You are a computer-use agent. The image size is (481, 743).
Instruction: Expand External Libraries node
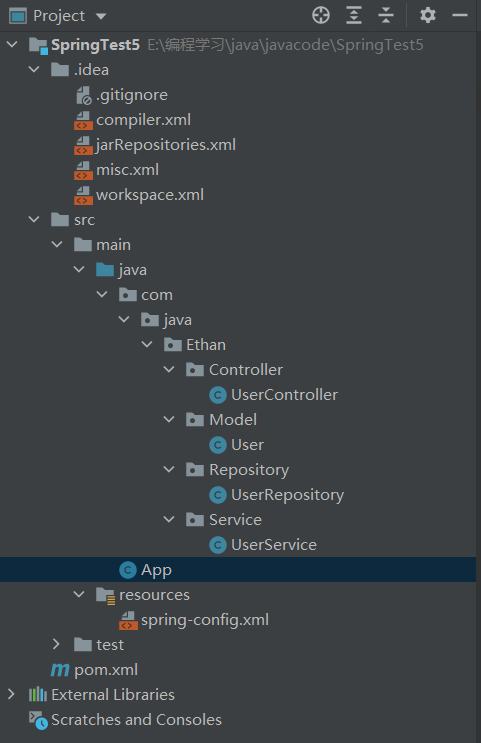11,694
